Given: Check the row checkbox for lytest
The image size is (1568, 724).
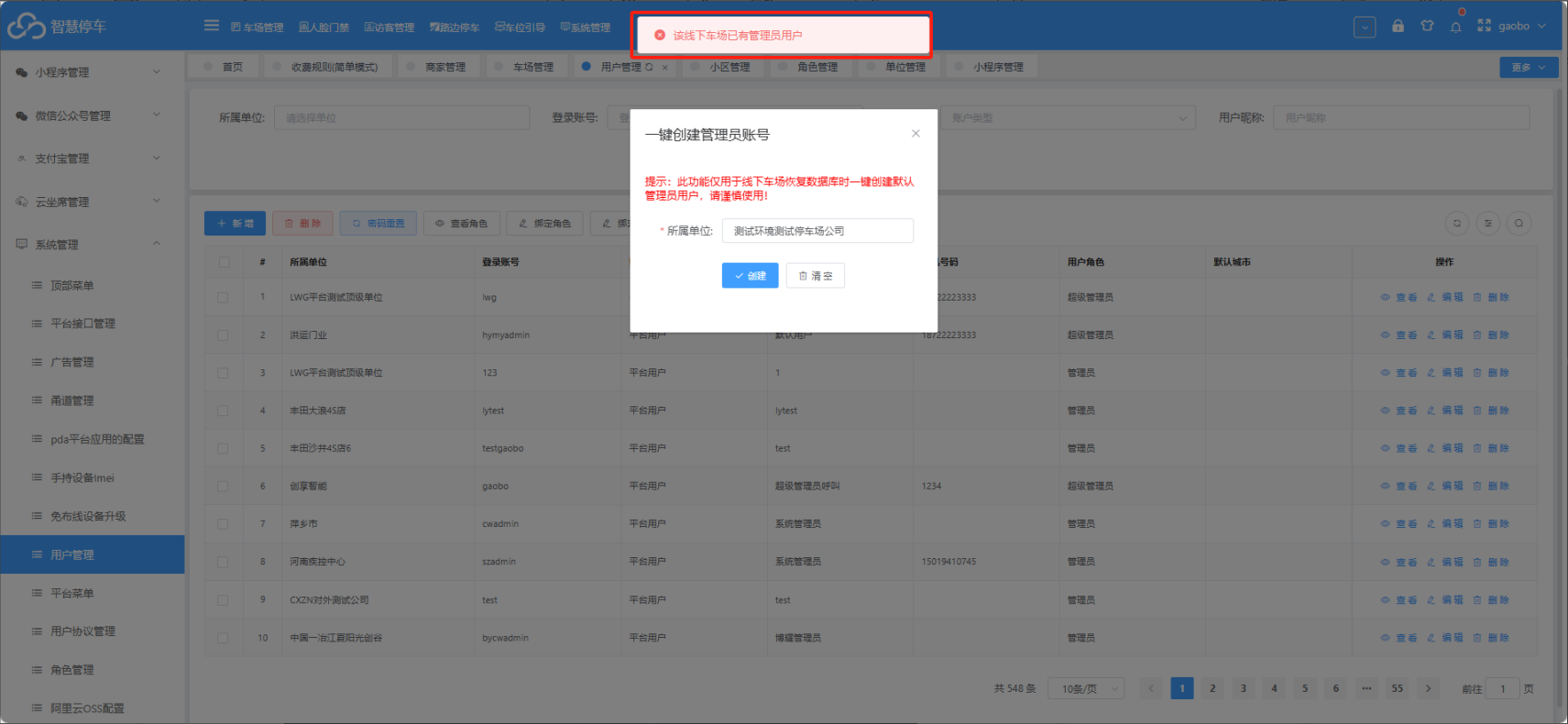Looking at the screenshot, I should click(223, 411).
